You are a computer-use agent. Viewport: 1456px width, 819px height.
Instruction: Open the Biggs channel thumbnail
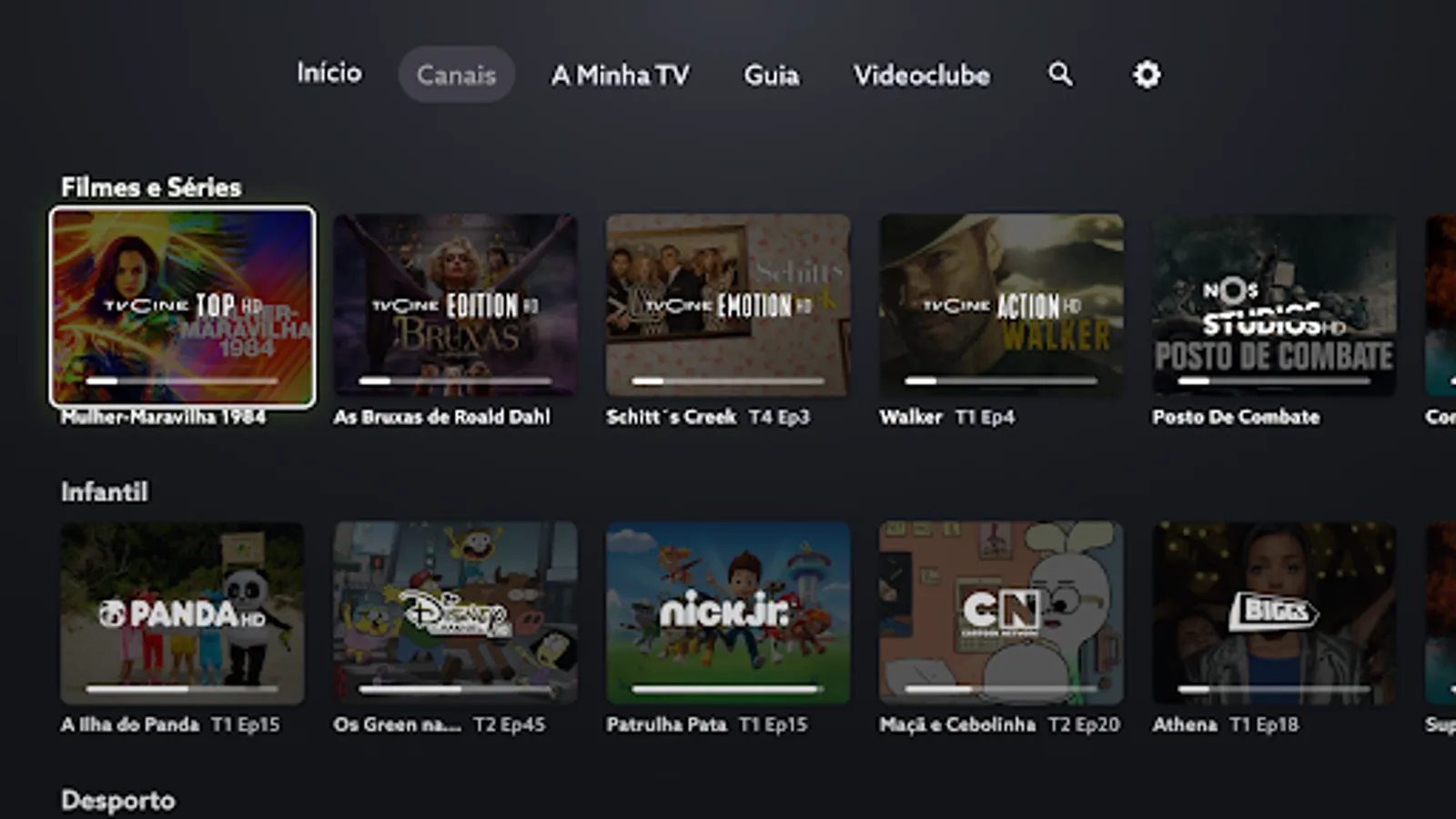click(x=1274, y=612)
